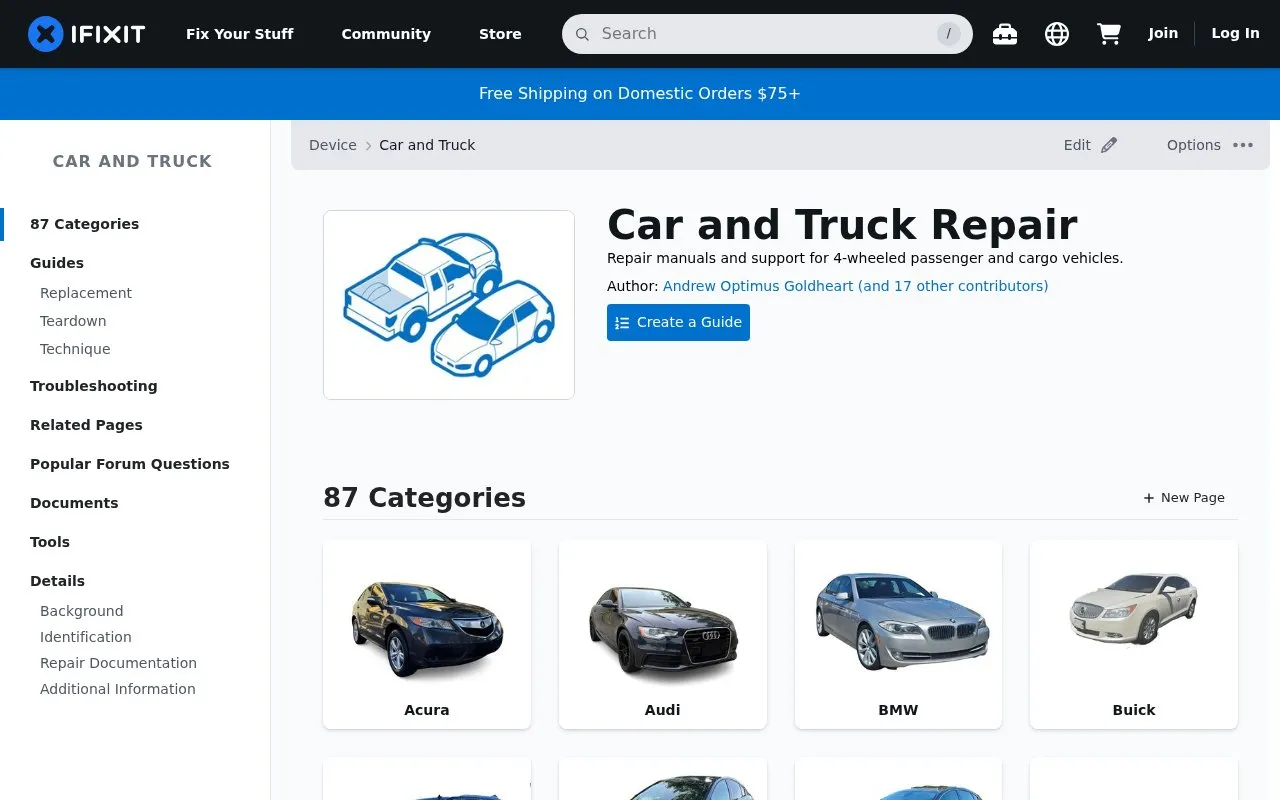
Task: Click the New Page button
Action: pos(1184,497)
